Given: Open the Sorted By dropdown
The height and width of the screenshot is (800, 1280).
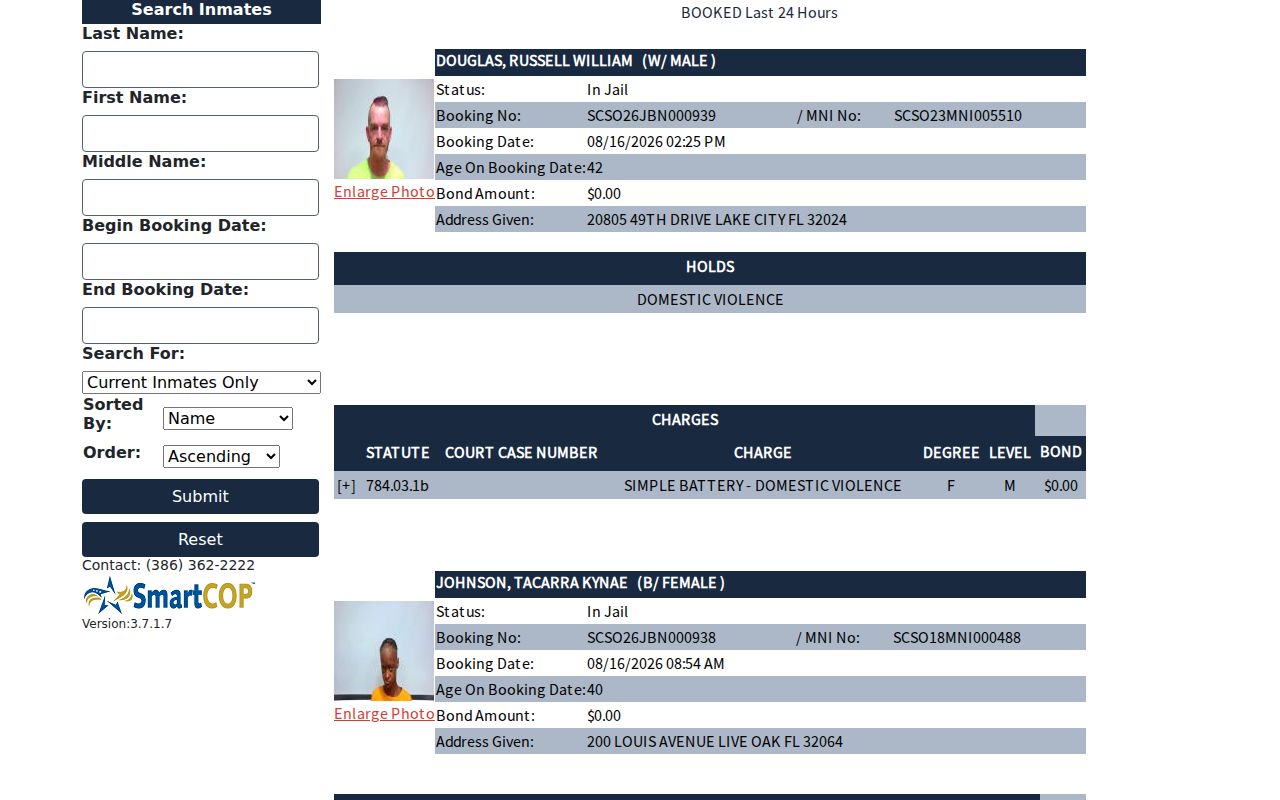Looking at the screenshot, I should pyautogui.click(x=228, y=418).
